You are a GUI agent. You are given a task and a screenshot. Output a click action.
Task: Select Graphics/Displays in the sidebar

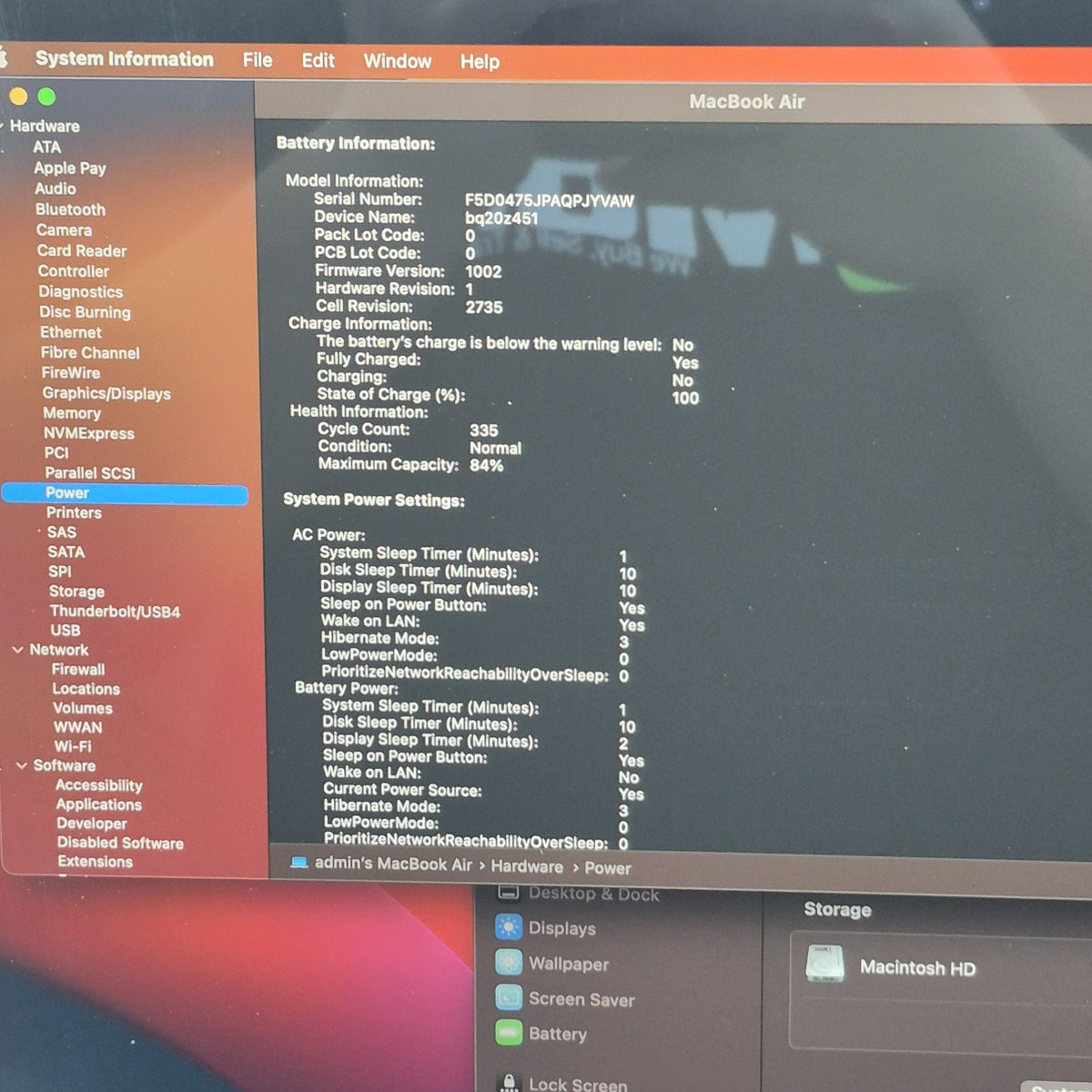tap(106, 393)
